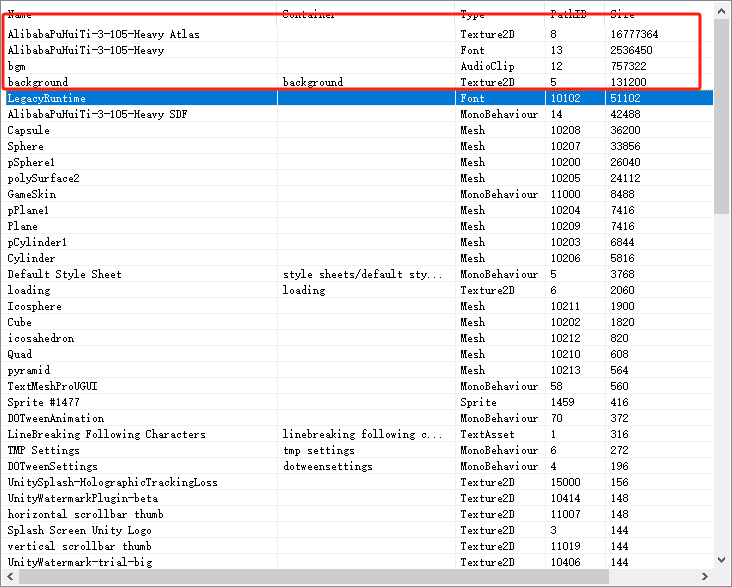This screenshot has width=732, height=587.
Task: Select the 'AlibabaPuHuiTi-3-105-Heavy SDF' row
Action: 358,114
